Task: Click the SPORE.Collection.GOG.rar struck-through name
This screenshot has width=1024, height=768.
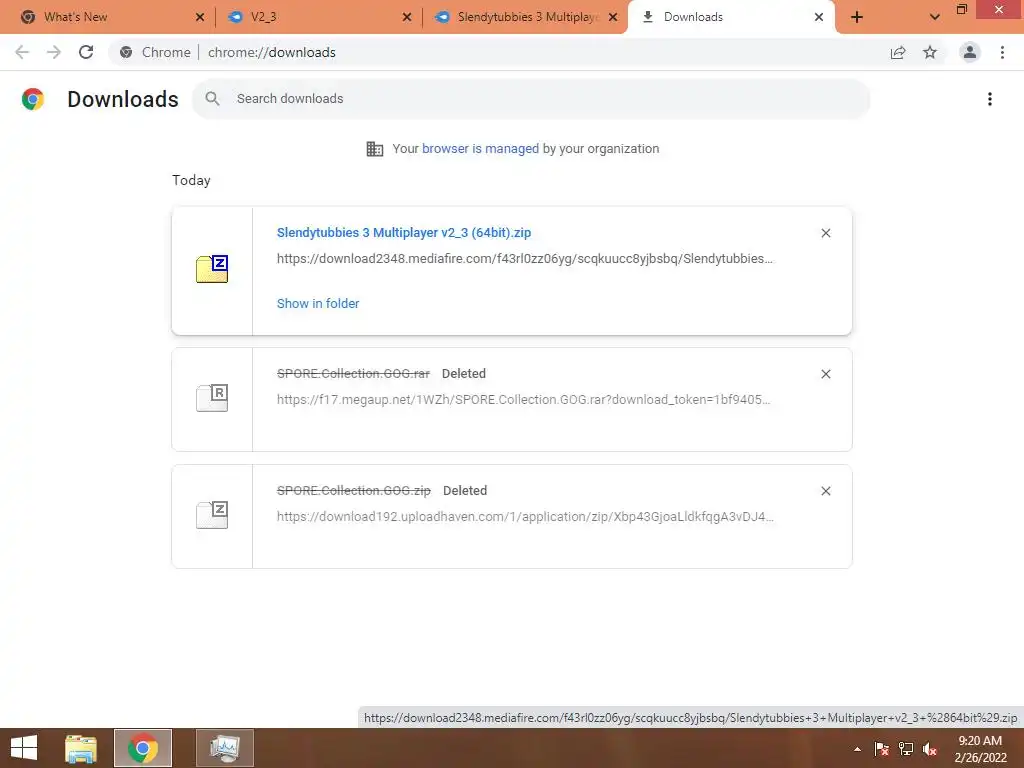Action: (x=353, y=374)
